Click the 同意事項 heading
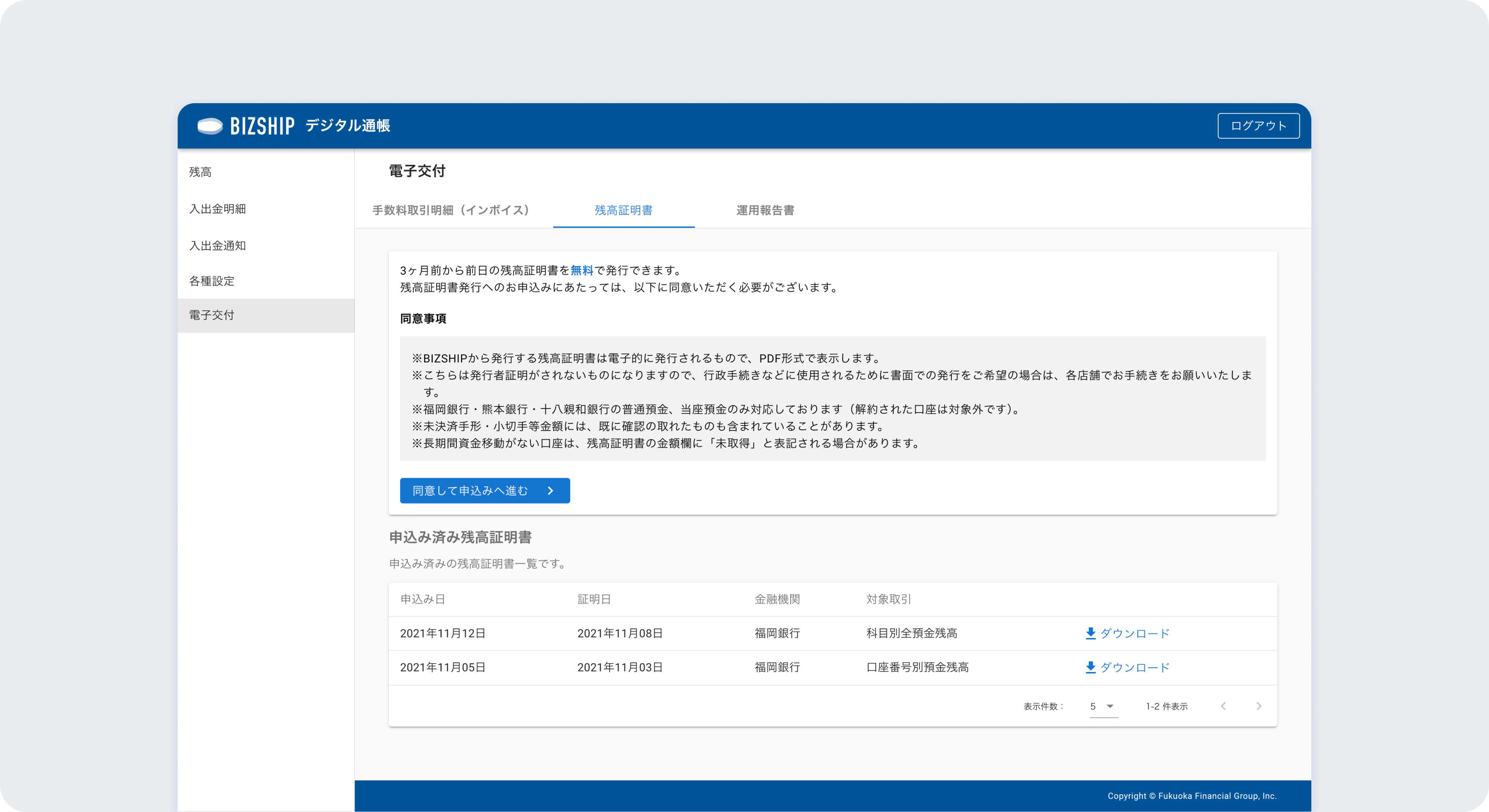The width and height of the screenshot is (1489, 812). click(x=423, y=318)
